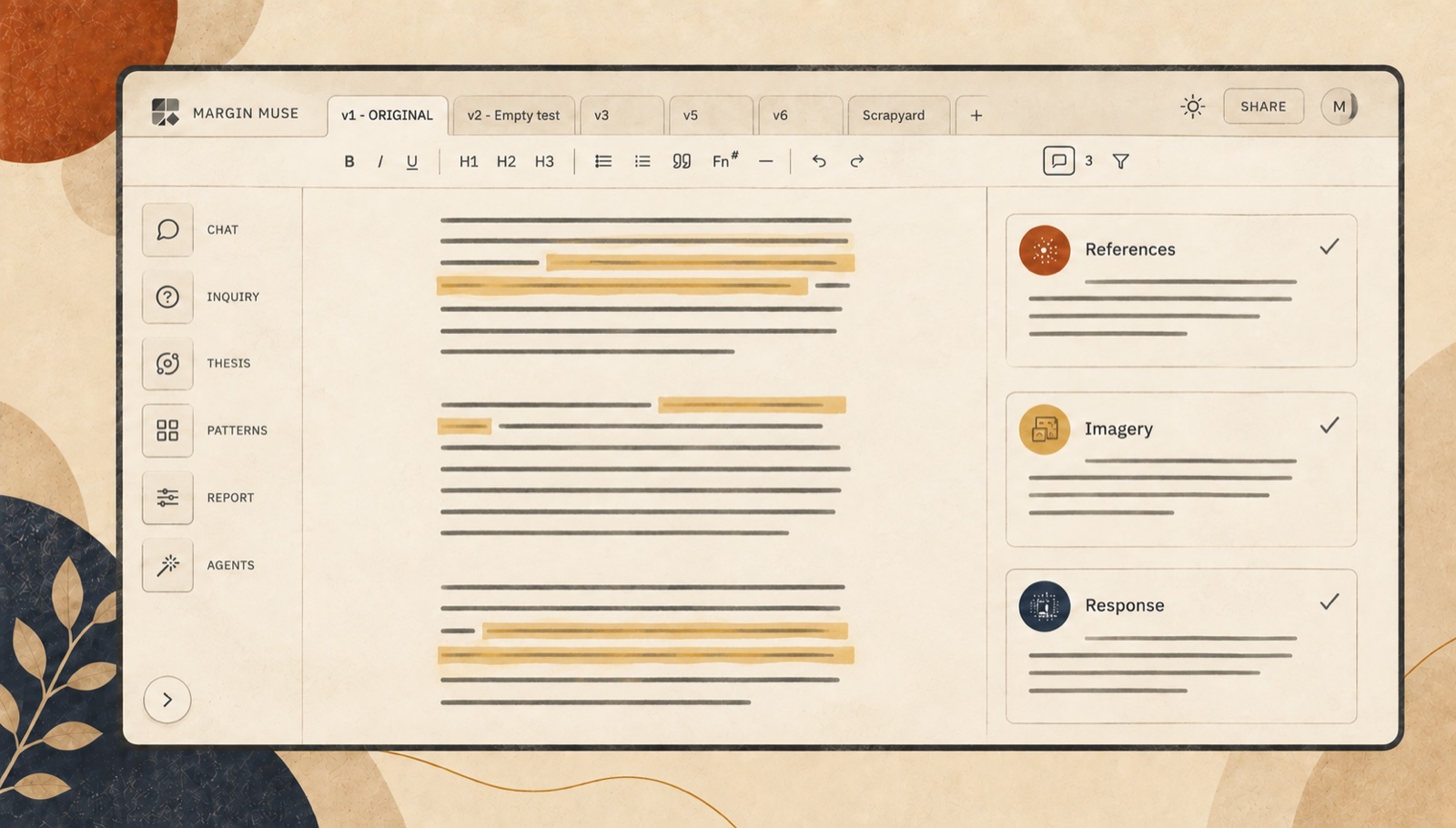Click the CHAT label in sidebar
Screen dimensions: 1456x828
pos(223,230)
